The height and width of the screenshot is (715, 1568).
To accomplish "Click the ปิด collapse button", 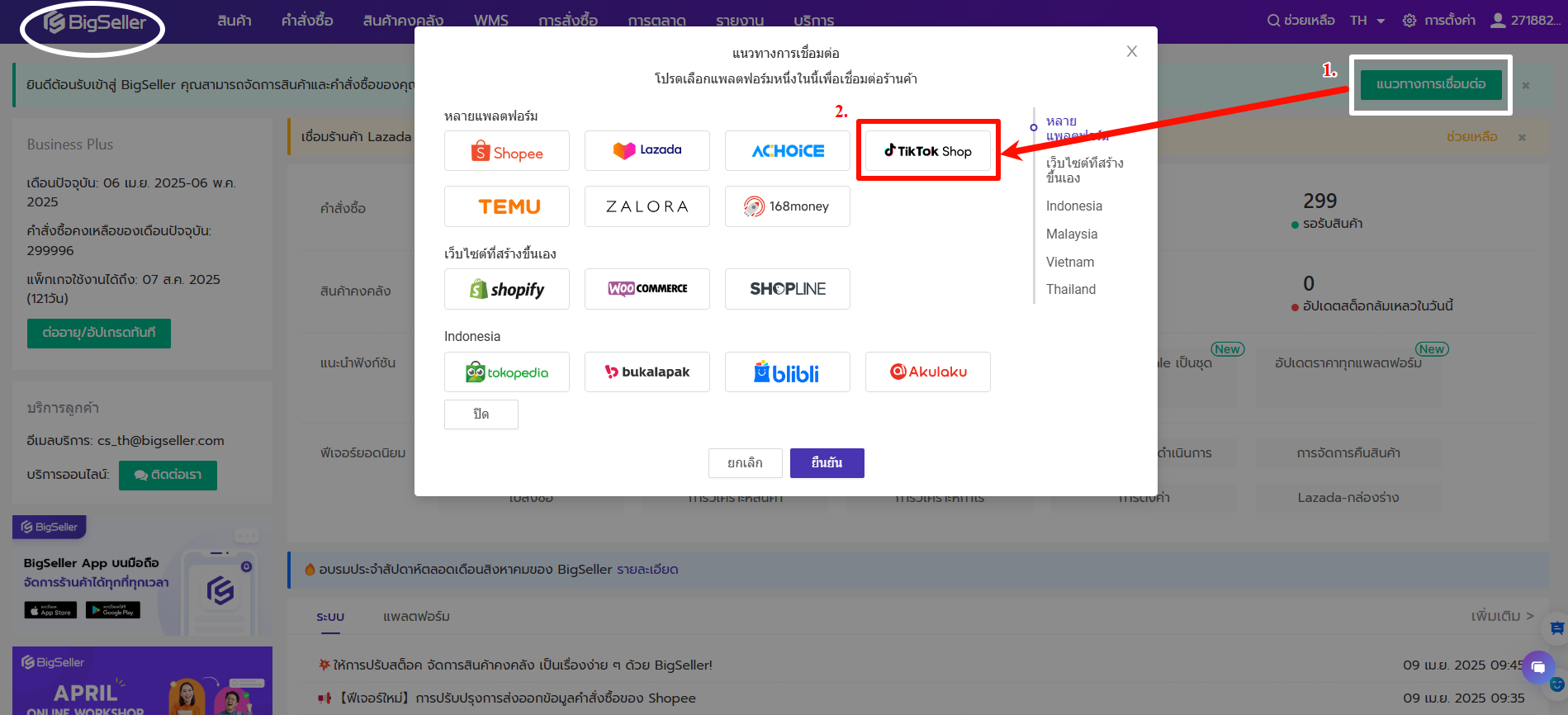I will [x=481, y=414].
